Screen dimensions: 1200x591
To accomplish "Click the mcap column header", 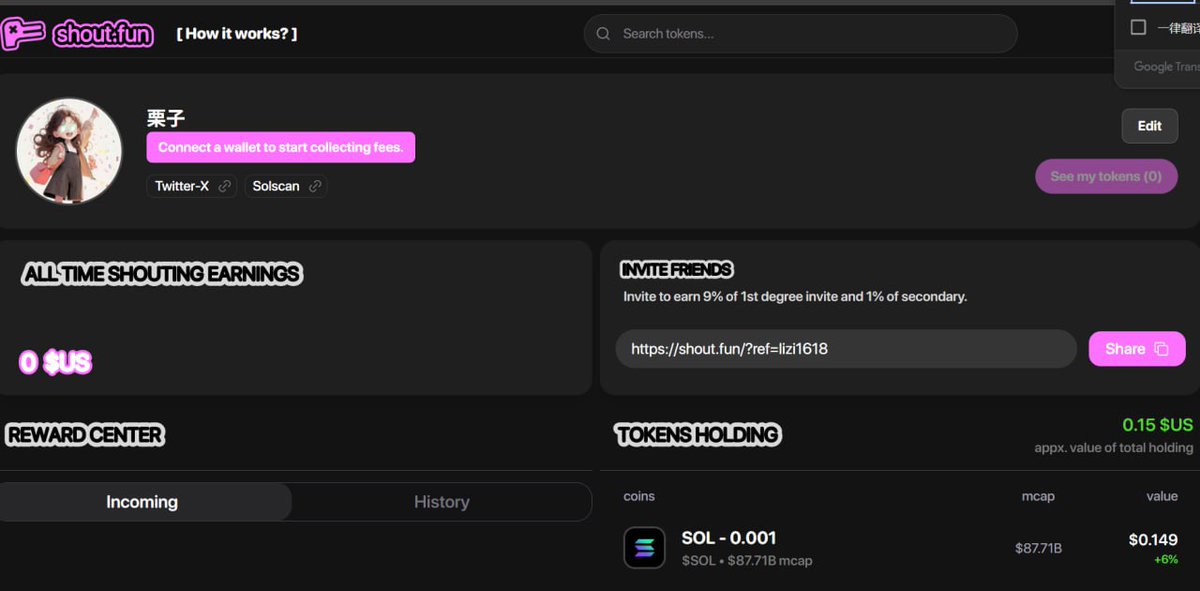I will (x=1038, y=496).
